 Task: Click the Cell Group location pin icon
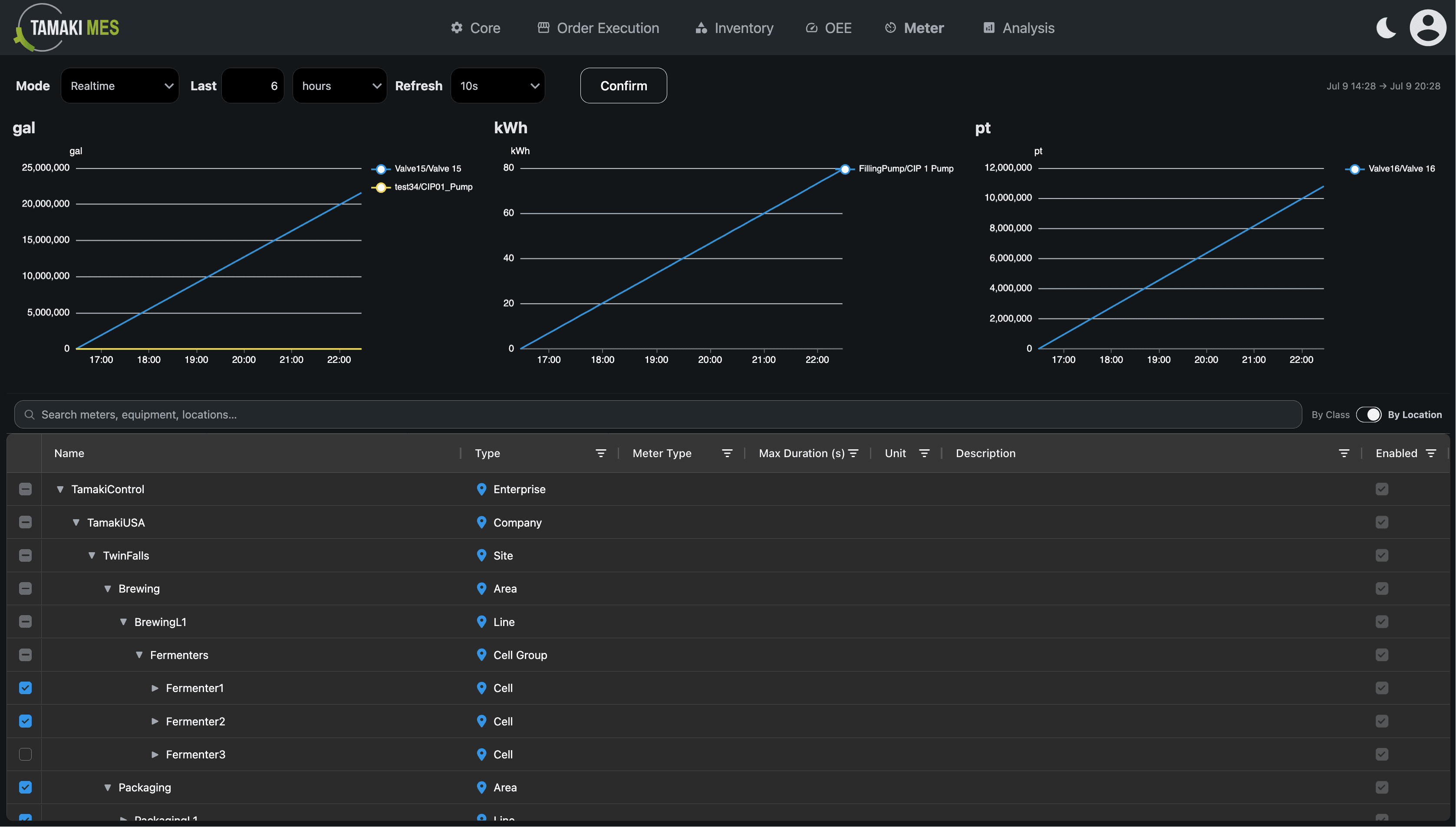pos(481,655)
